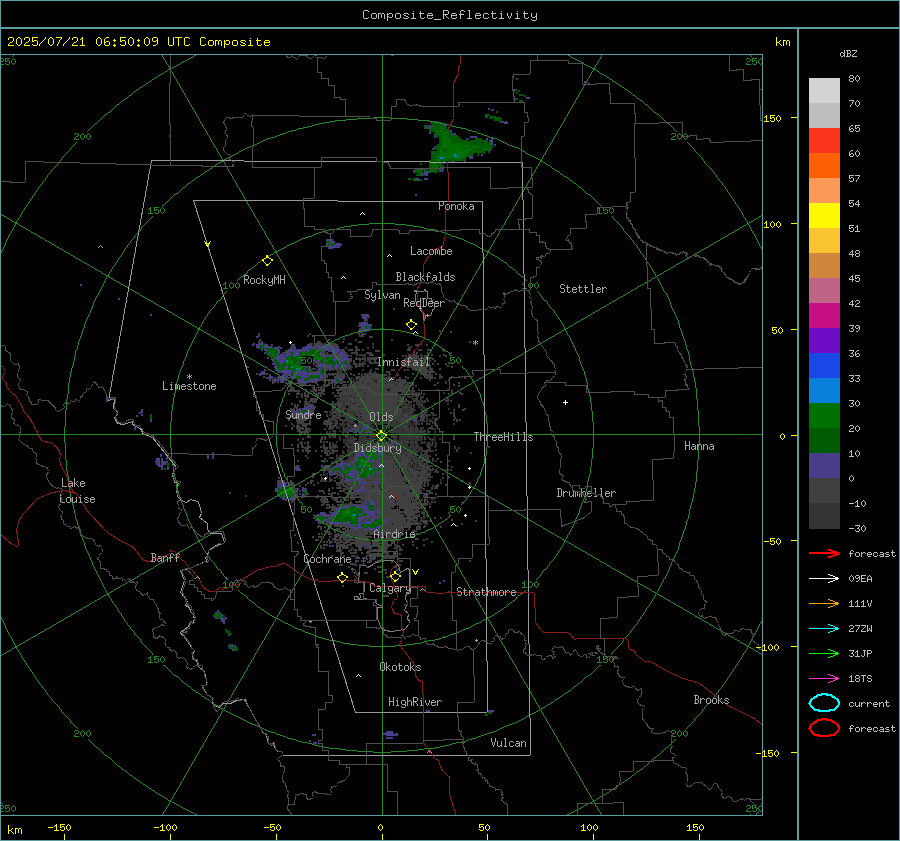900x841 pixels.
Task: Click the magenta 18TS arrow icon
Action: 824,679
